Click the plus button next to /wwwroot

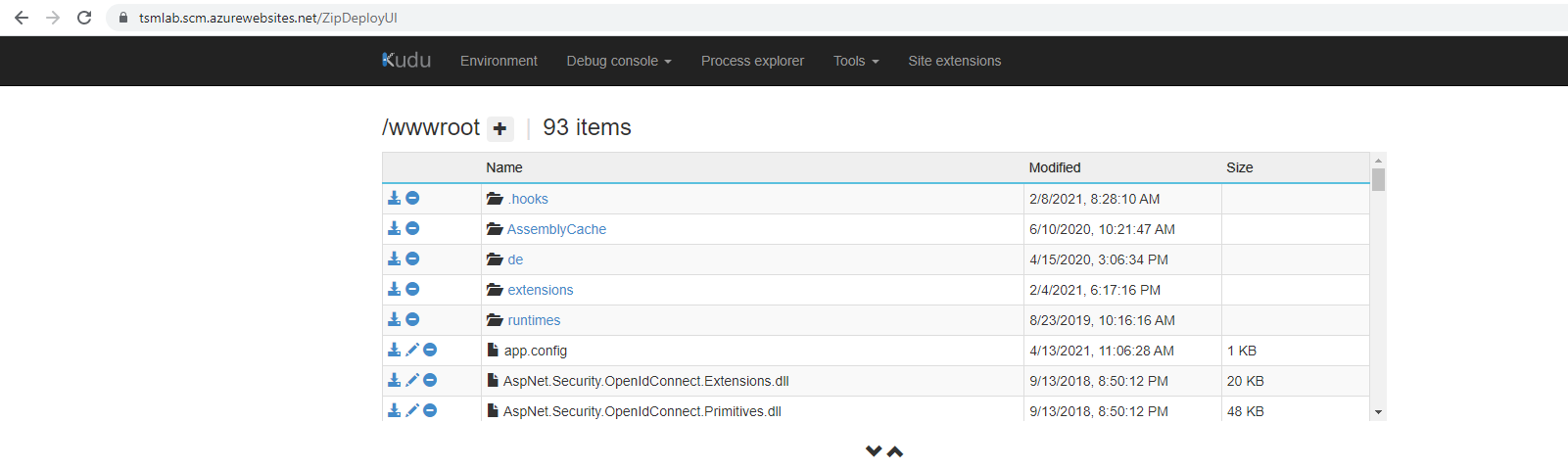[499, 128]
